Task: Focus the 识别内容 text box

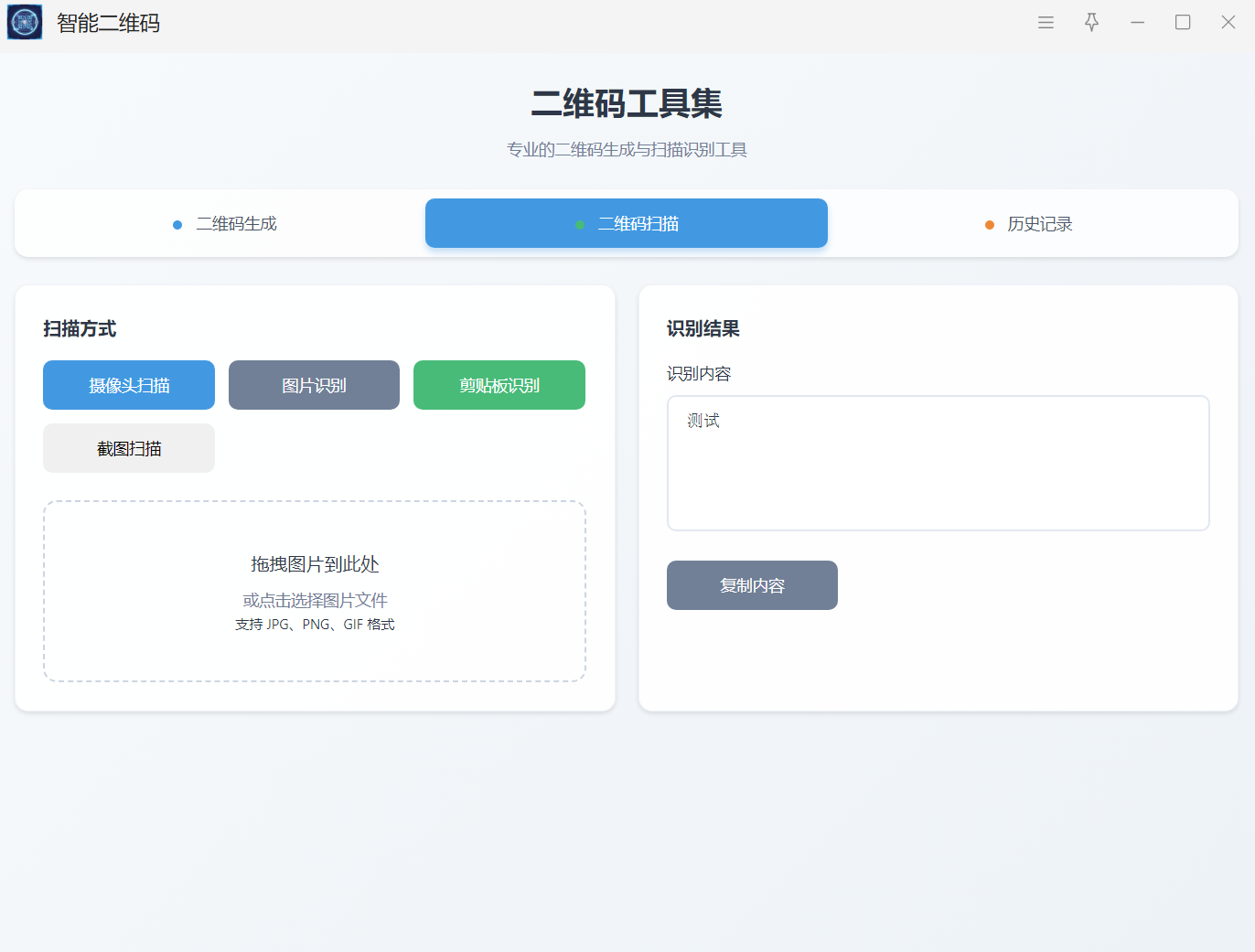Action: click(x=938, y=463)
